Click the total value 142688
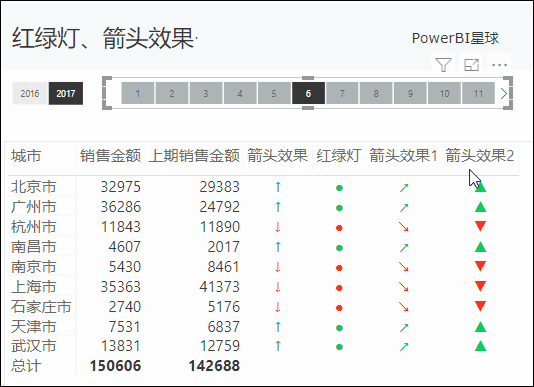 [x=214, y=366]
